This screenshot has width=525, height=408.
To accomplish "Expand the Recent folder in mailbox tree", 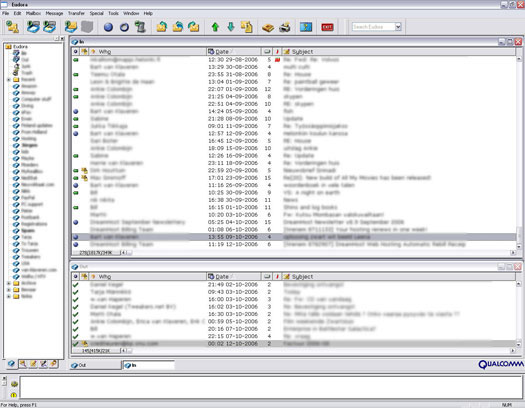I will (x=9, y=80).
